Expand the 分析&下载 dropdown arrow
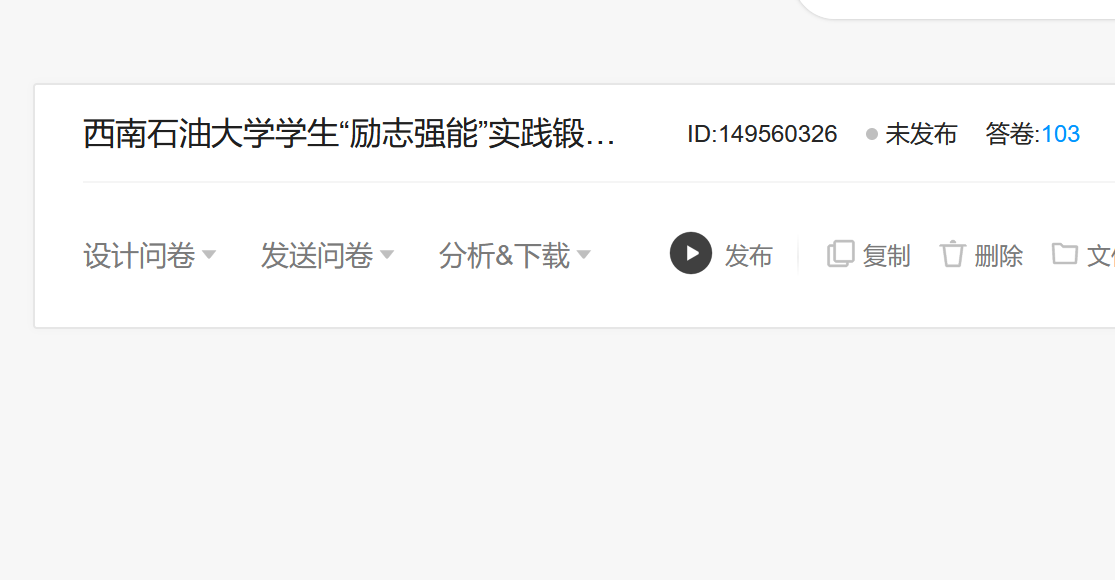Image resolution: width=1115 pixels, height=580 pixels. 584,254
